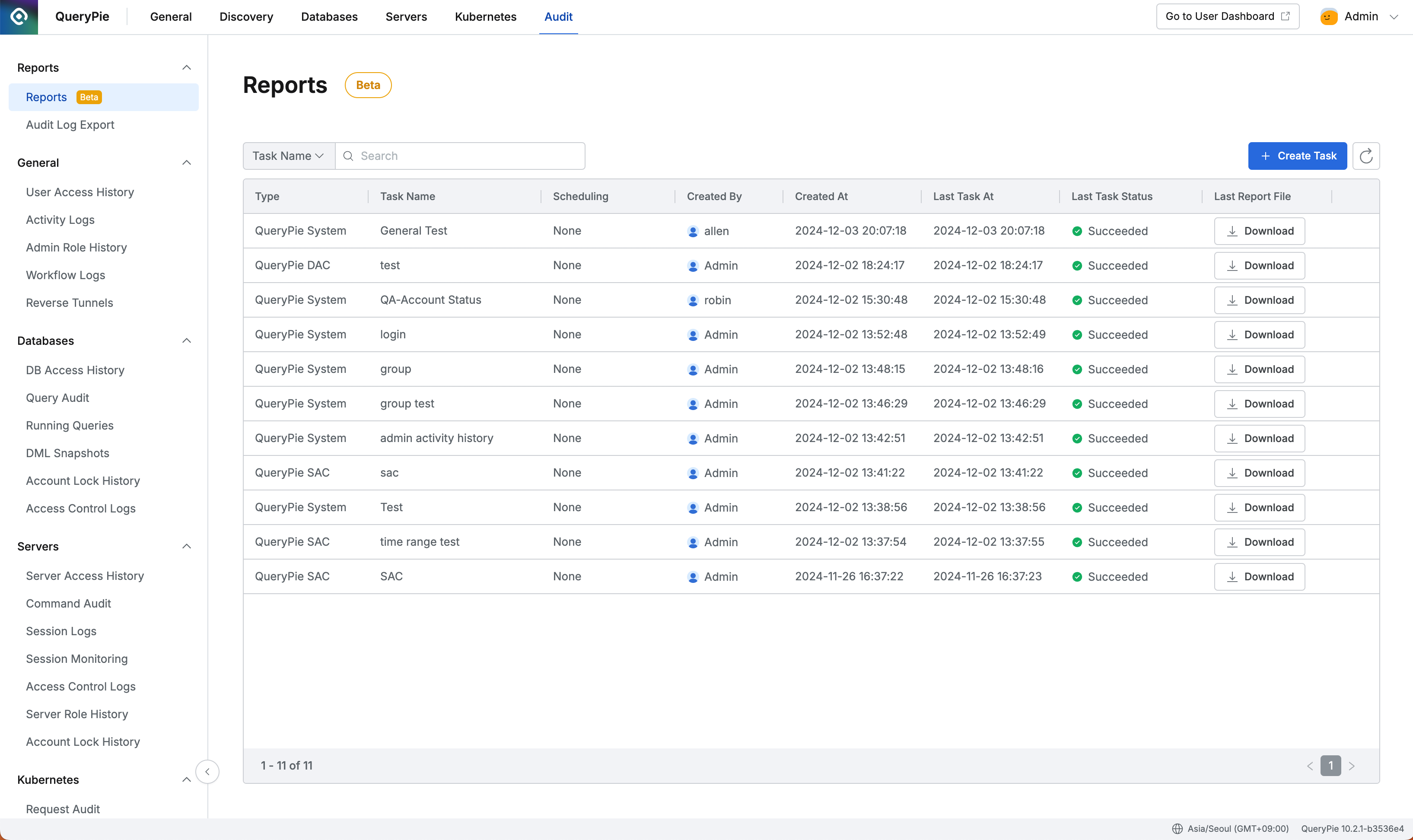1413x840 pixels.
Task: Open Server Role History in sidebar
Action: (x=77, y=714)
